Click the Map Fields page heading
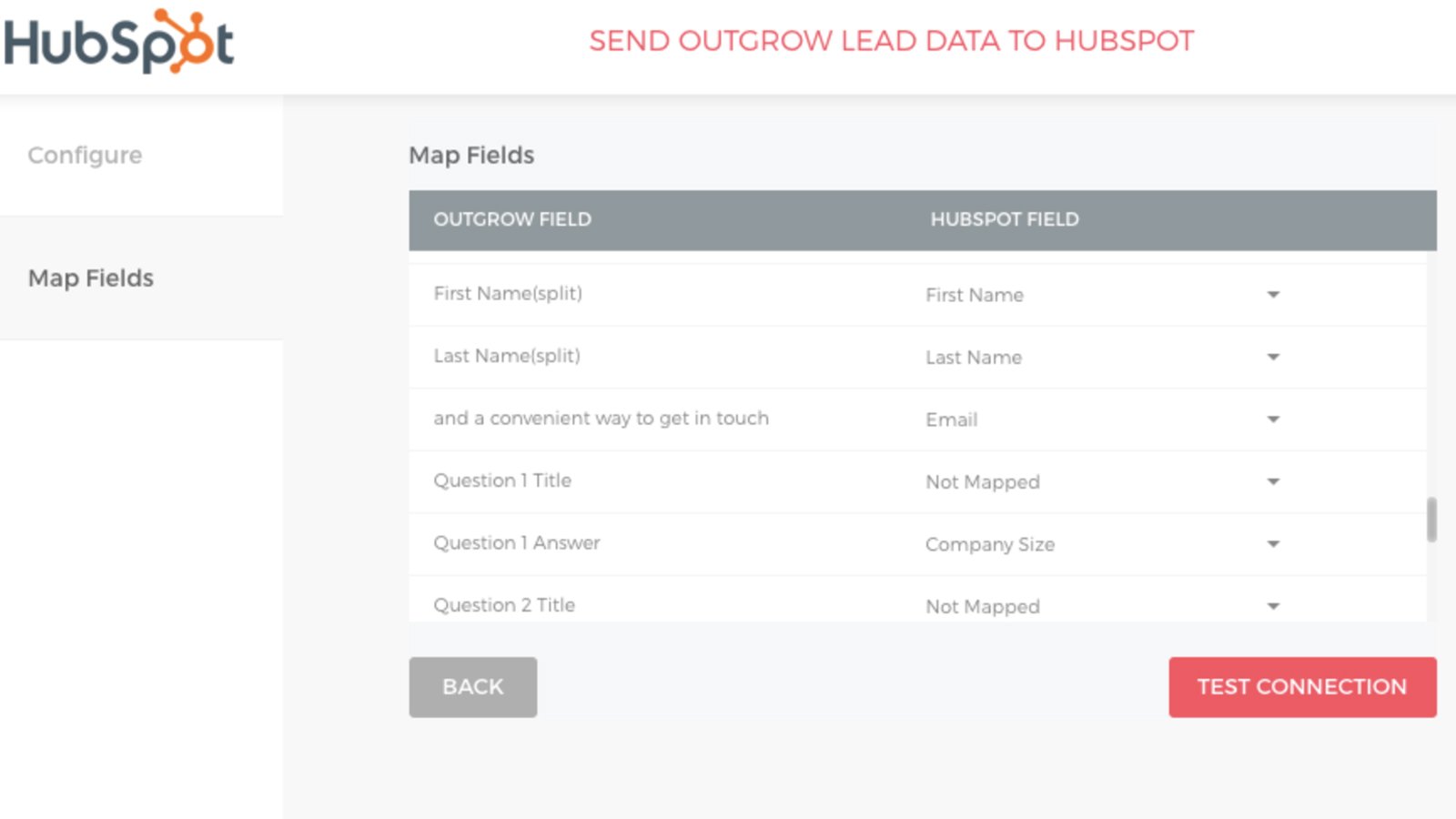This screenshot has height=819, width=1456. tap(471, 155)
